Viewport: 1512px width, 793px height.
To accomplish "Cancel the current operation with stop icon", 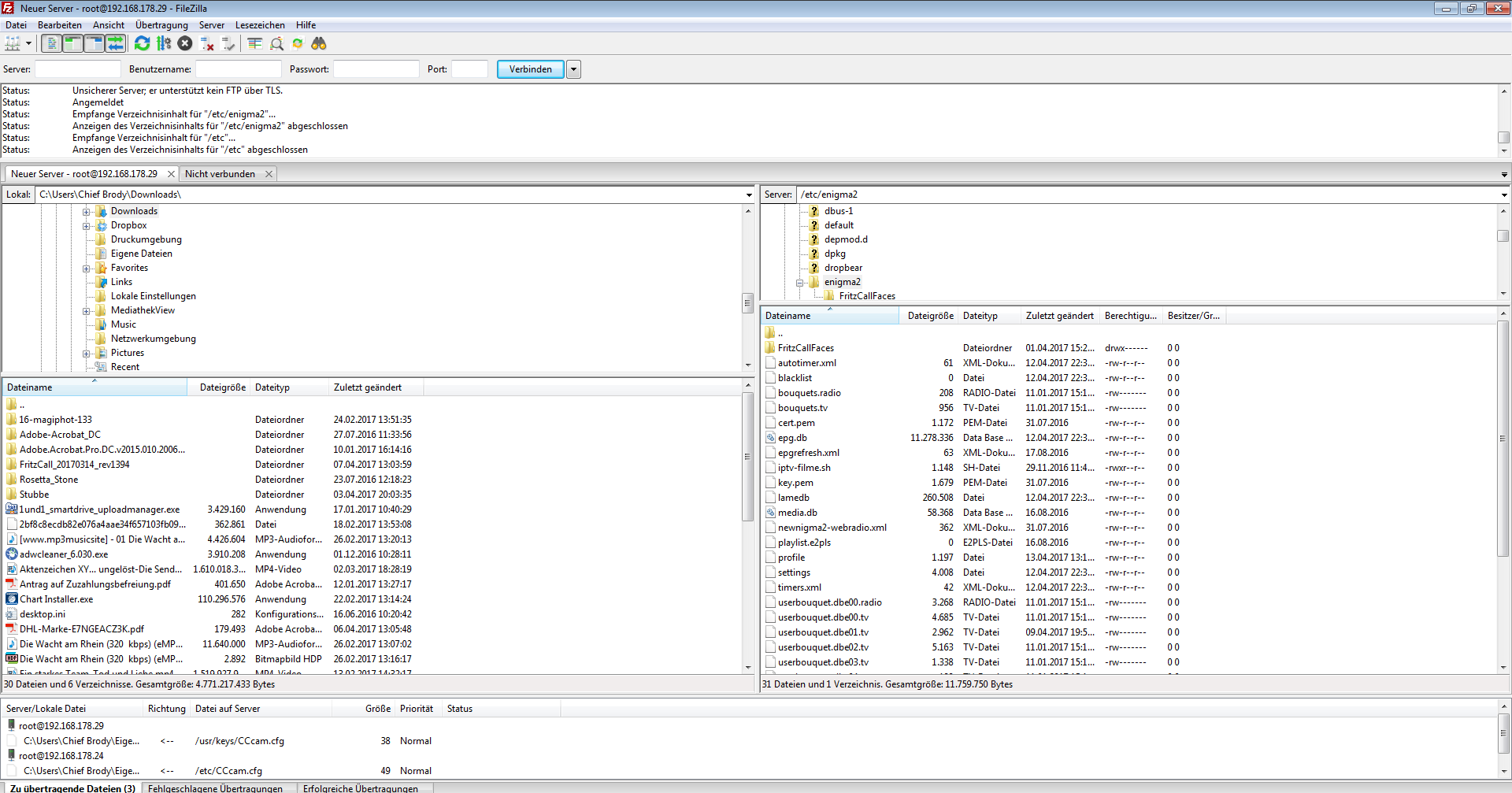I will (185, 44).
